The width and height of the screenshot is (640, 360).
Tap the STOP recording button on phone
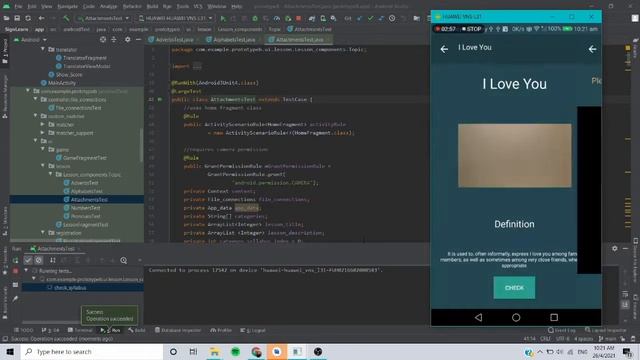tap(472, 29)
